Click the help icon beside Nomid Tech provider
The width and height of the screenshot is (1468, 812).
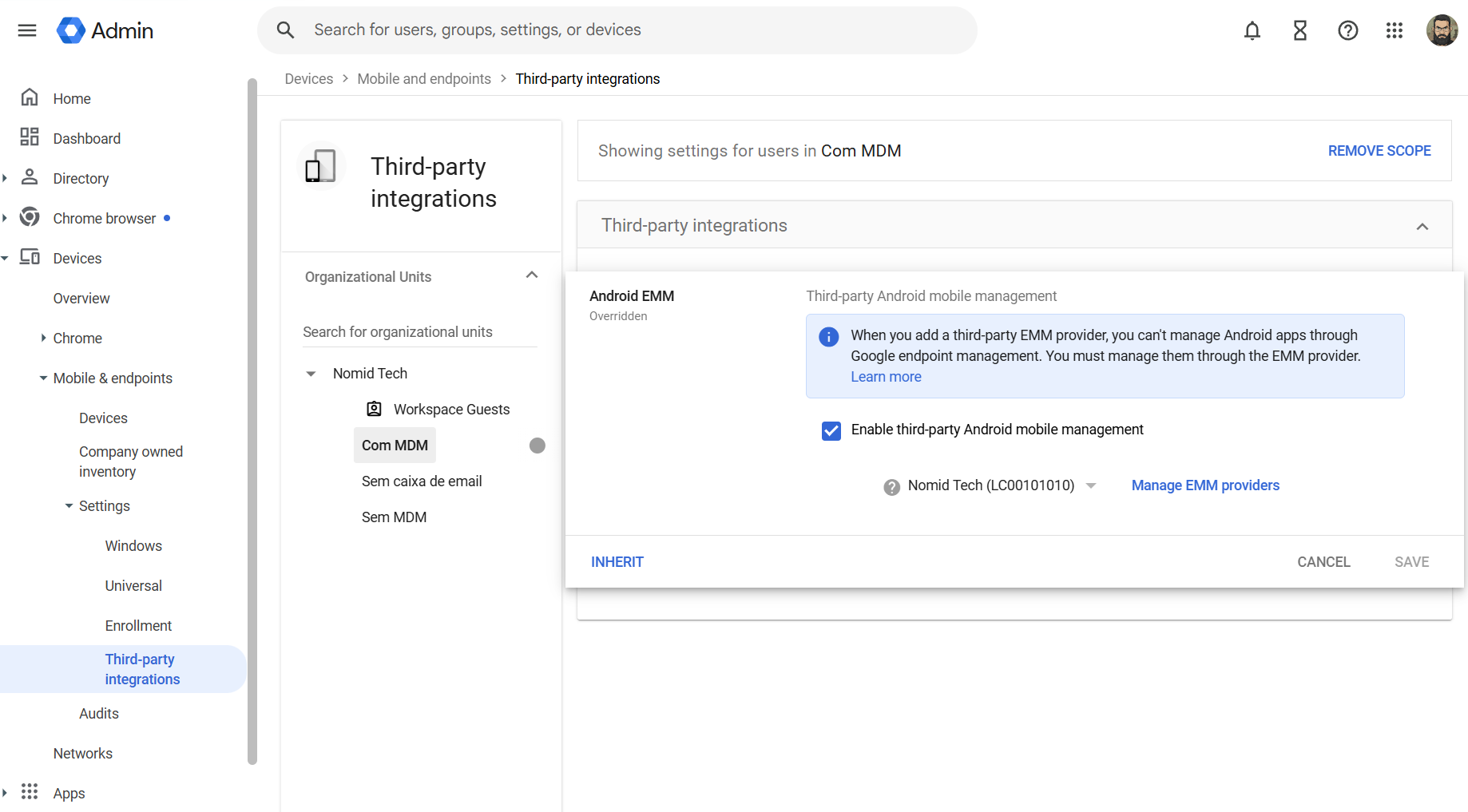891,487
